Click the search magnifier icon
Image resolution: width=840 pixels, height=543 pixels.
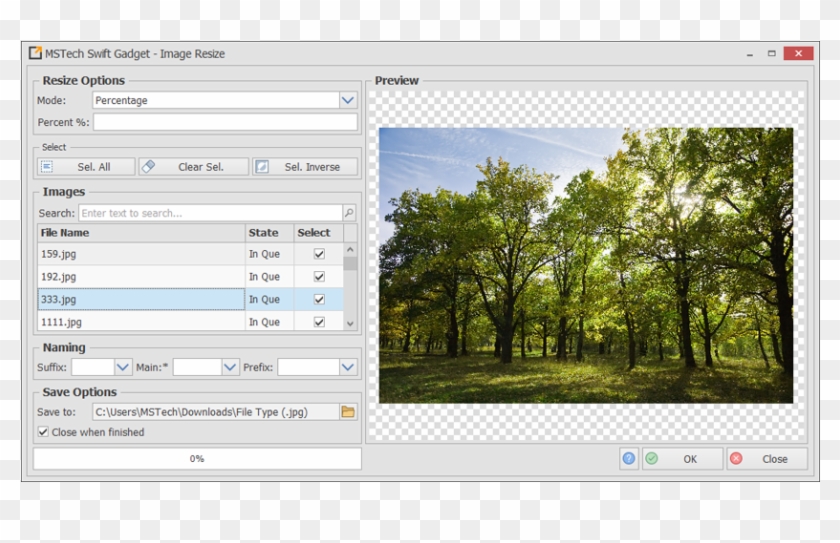coord(349,213)
